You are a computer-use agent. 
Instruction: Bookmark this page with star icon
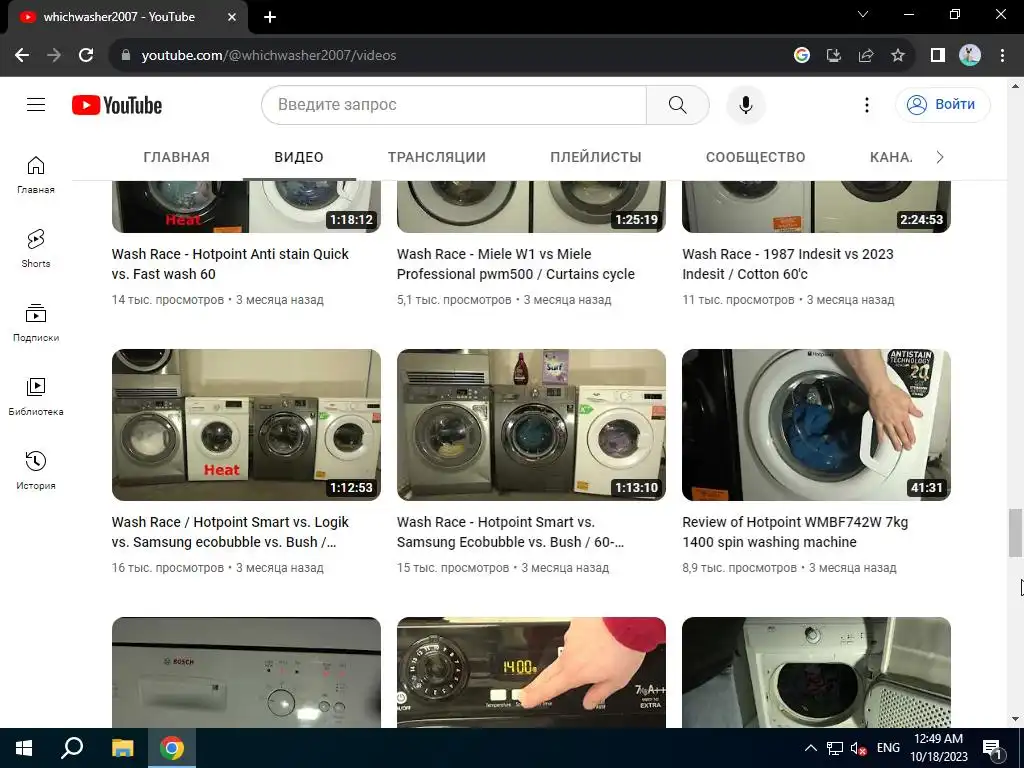tap(898, 55)
